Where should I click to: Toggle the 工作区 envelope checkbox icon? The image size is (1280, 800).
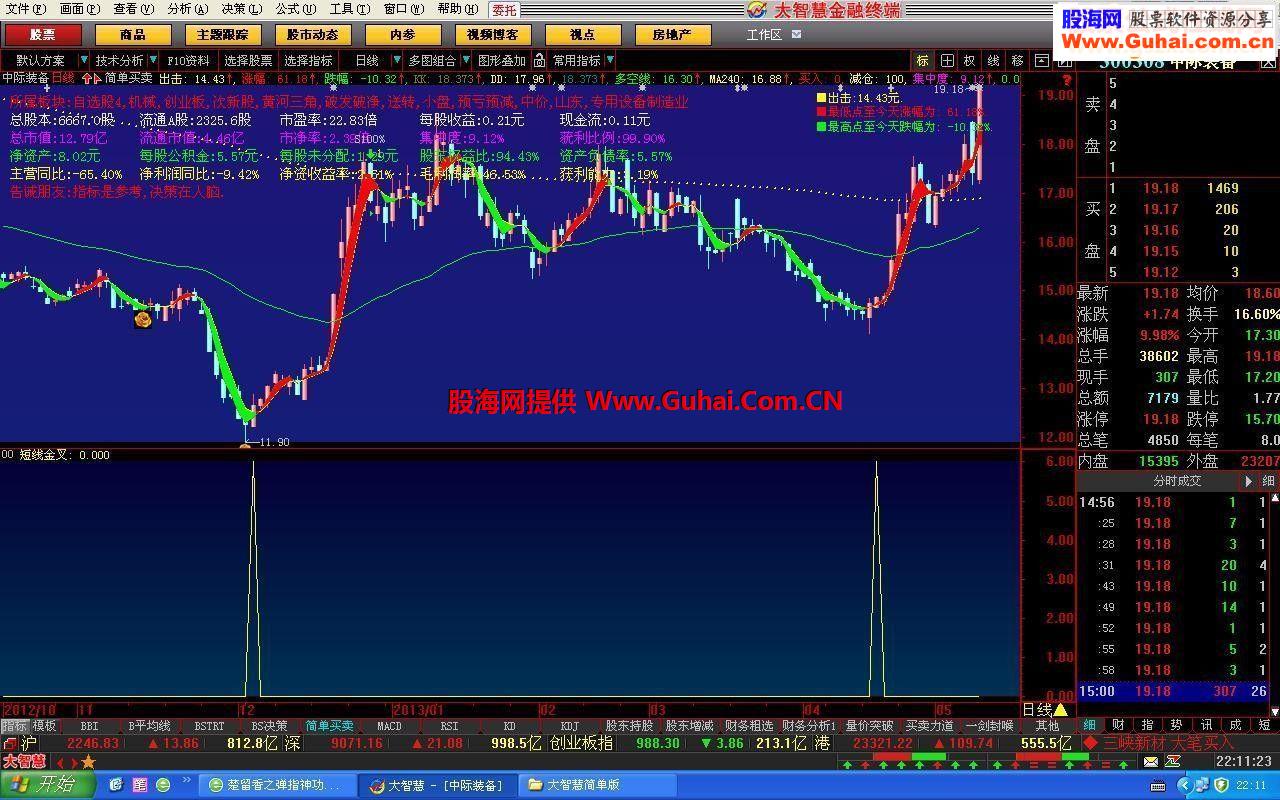click(796, 34)
